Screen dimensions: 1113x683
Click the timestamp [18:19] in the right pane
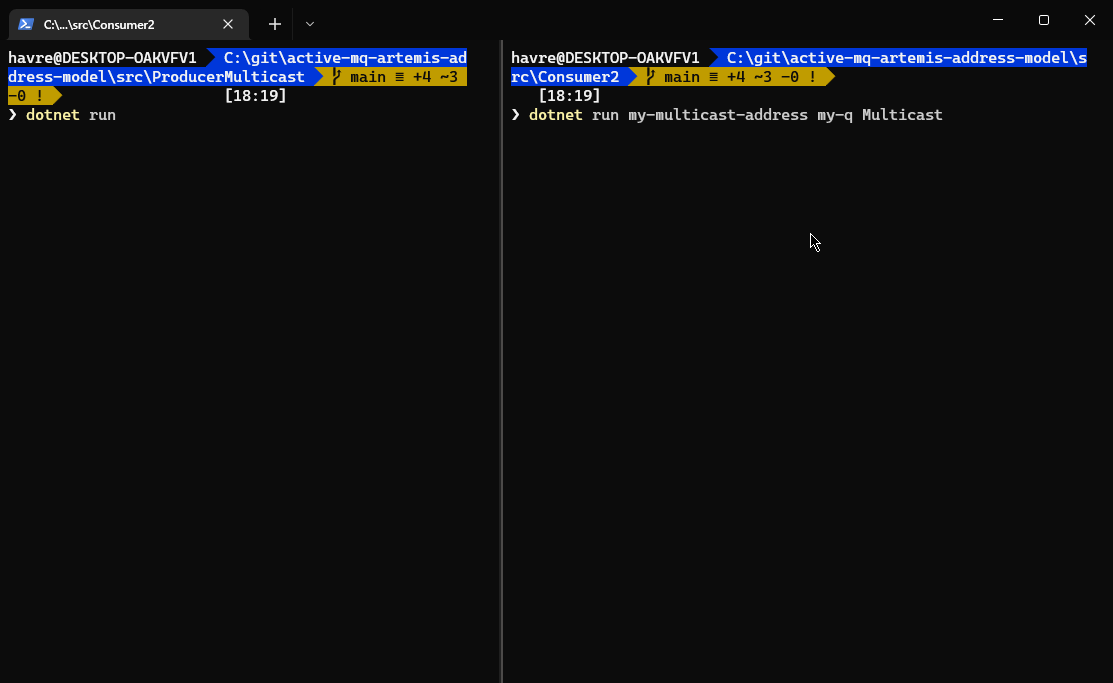[571, 95]
